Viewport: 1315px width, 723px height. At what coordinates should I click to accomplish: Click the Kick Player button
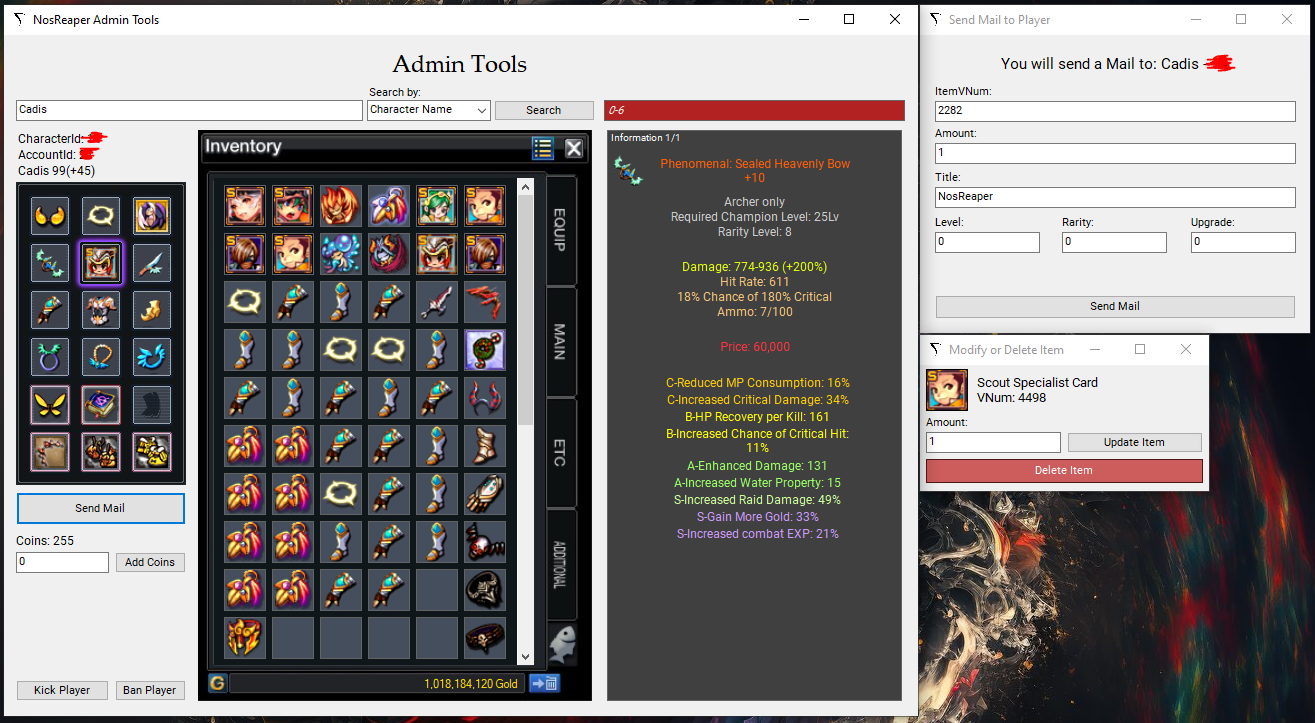[x=62, y=690]
